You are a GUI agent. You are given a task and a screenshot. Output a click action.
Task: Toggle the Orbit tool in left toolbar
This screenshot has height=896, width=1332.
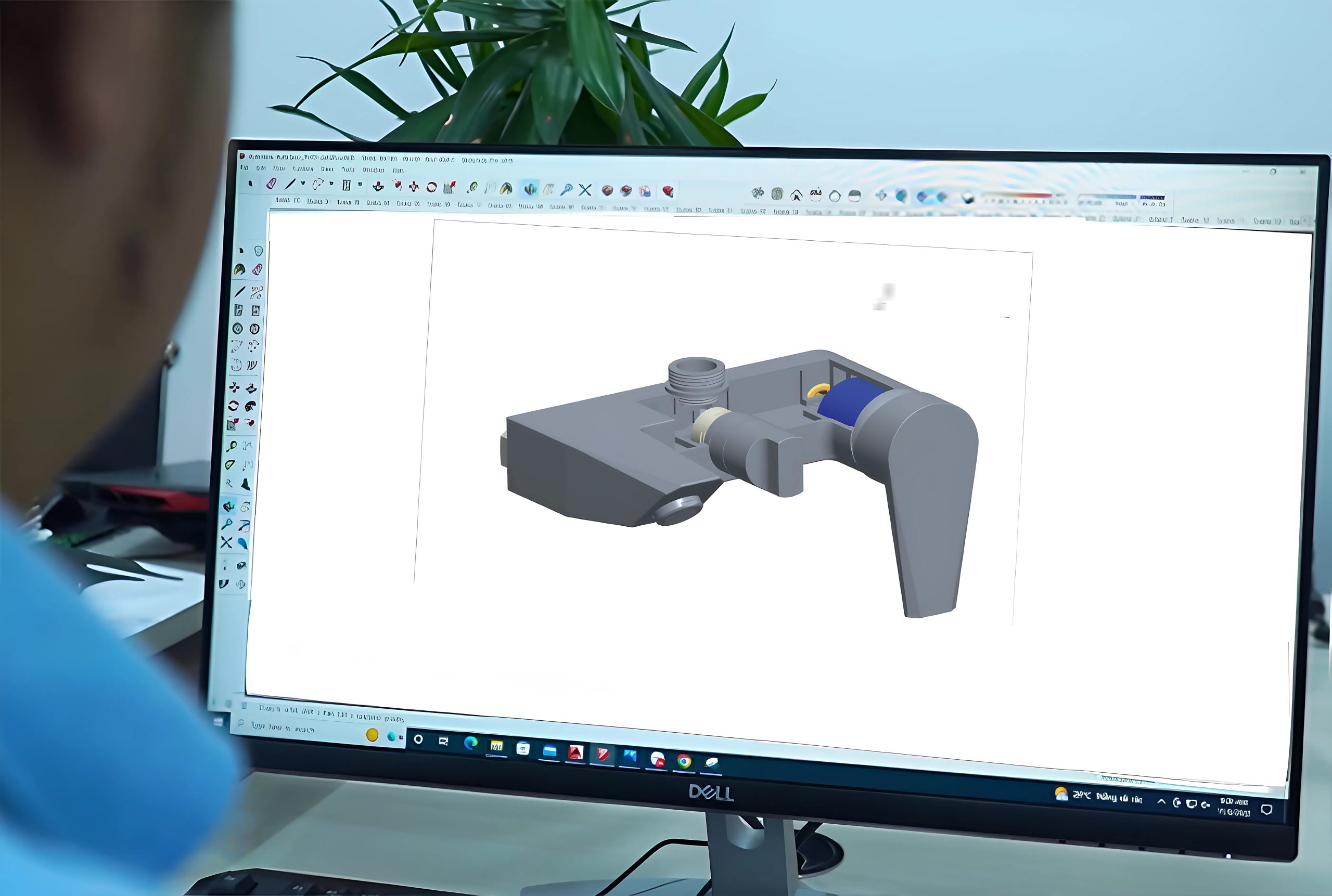228,507
